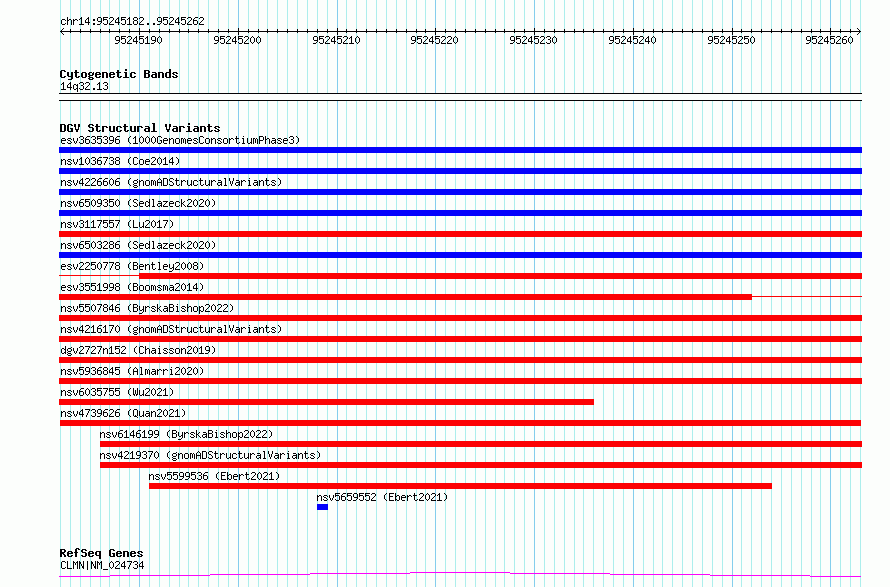This screenshot has width=890, height=587.
Task: Open the nsv3117557 (Lu2017) label
Action: tap(117, 224)
